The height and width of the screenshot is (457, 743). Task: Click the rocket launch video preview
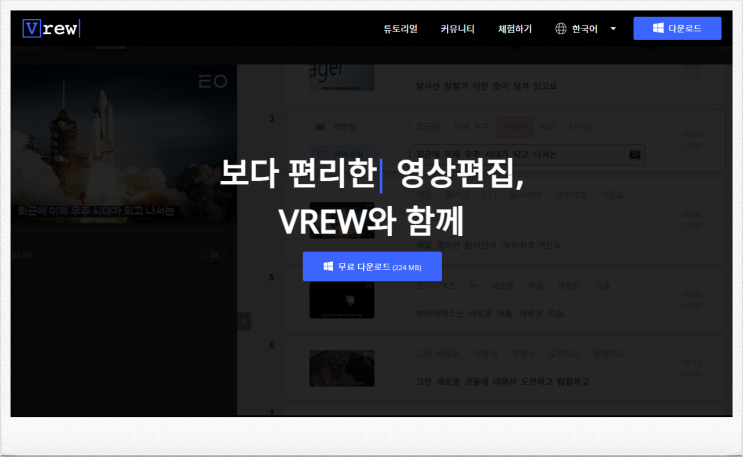pos(124,144)
